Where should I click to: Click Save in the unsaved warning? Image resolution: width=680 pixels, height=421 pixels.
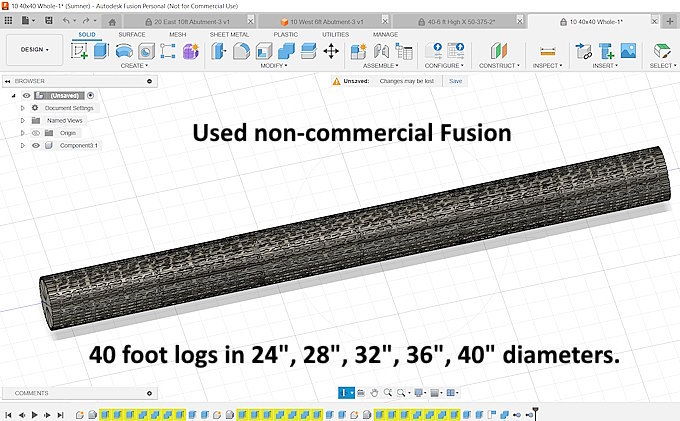click(455, 81)
